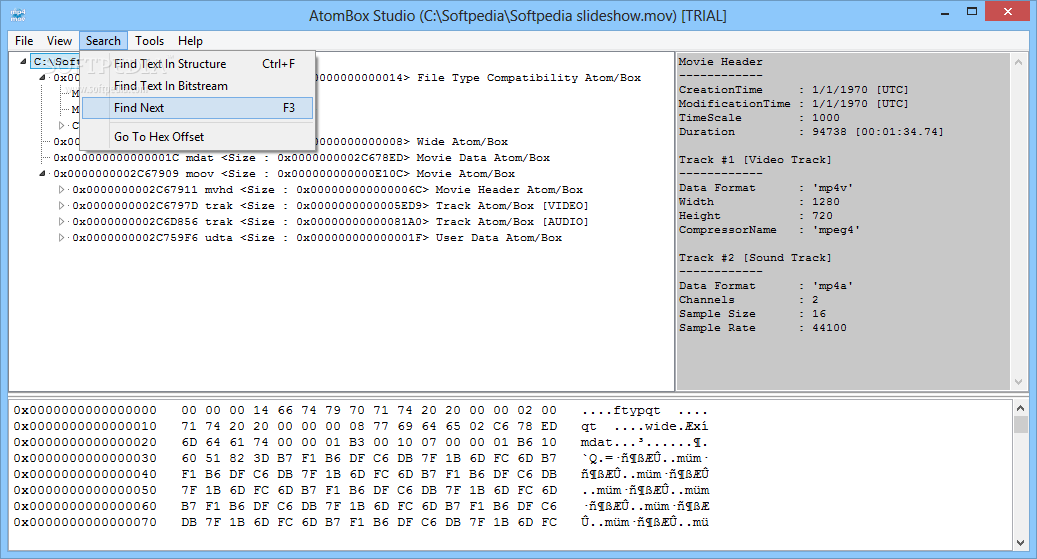Click the Height value 720

[822, 216]
